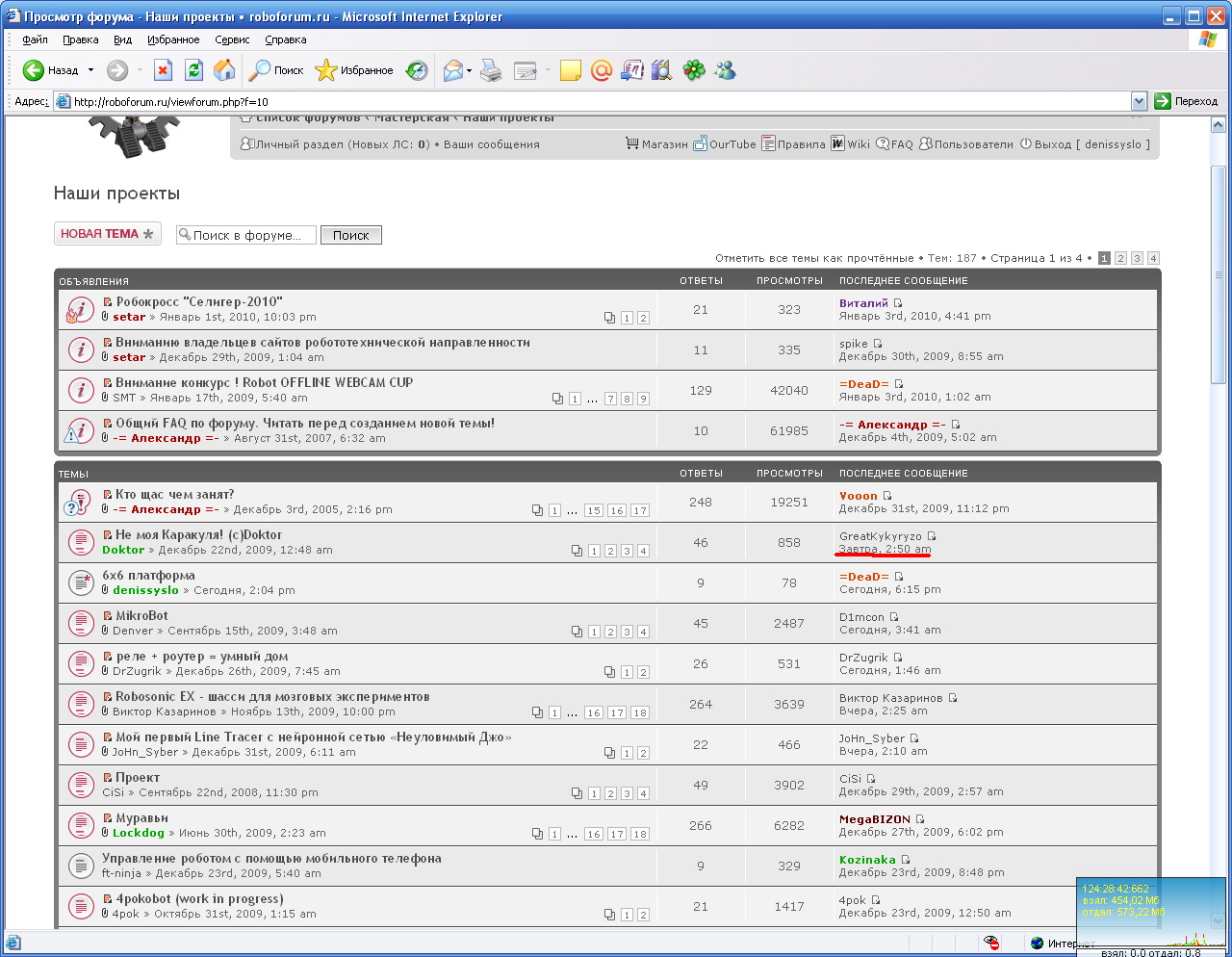1232x957 pixels.
Task: Expand the Mail button dropdown arrow
Action: pyautogui.click(x=470, y=70)
